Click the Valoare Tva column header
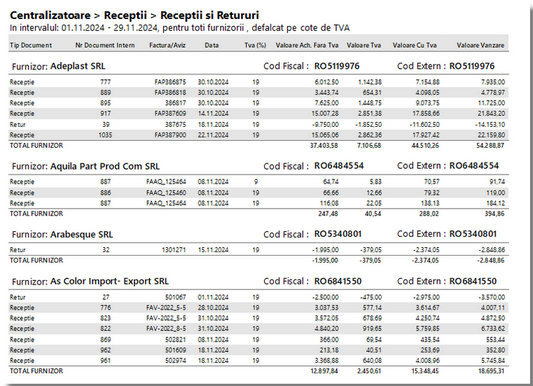Screen dimensions: 533x386 click(x=364, y=45)
